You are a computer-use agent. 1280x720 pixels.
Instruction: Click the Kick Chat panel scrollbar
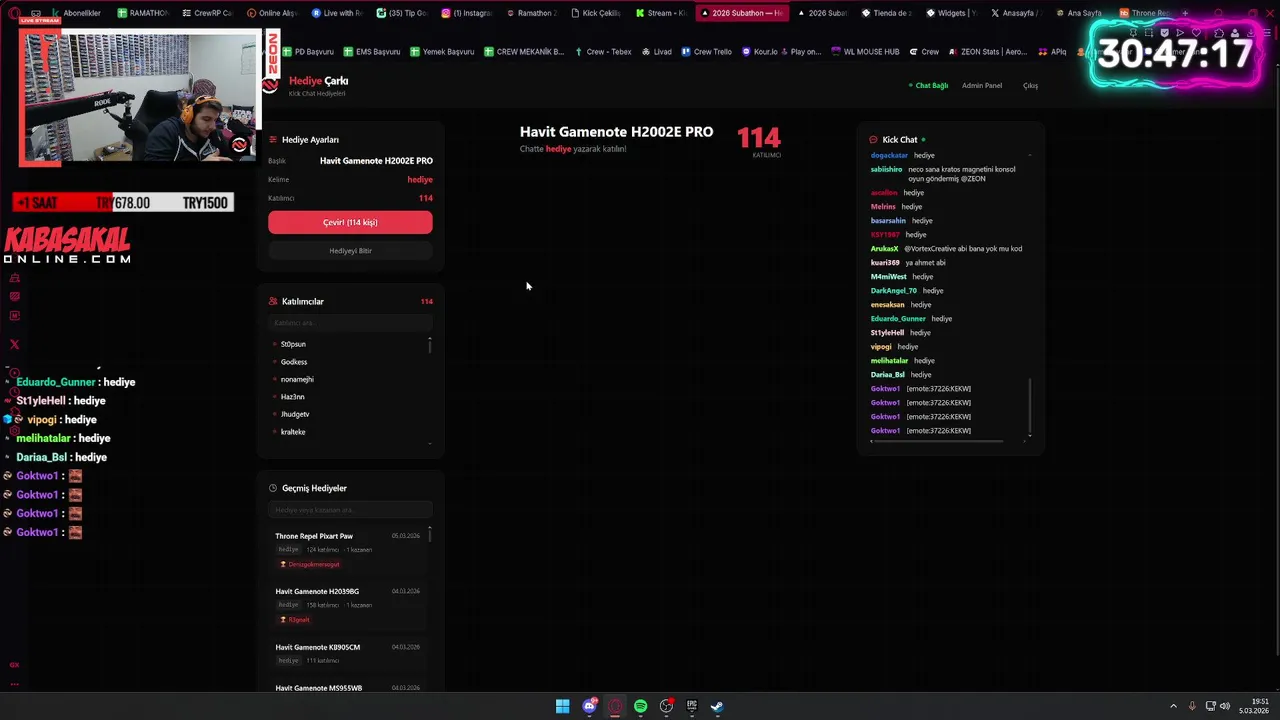pyautogui.click(x=1030, y=407)
